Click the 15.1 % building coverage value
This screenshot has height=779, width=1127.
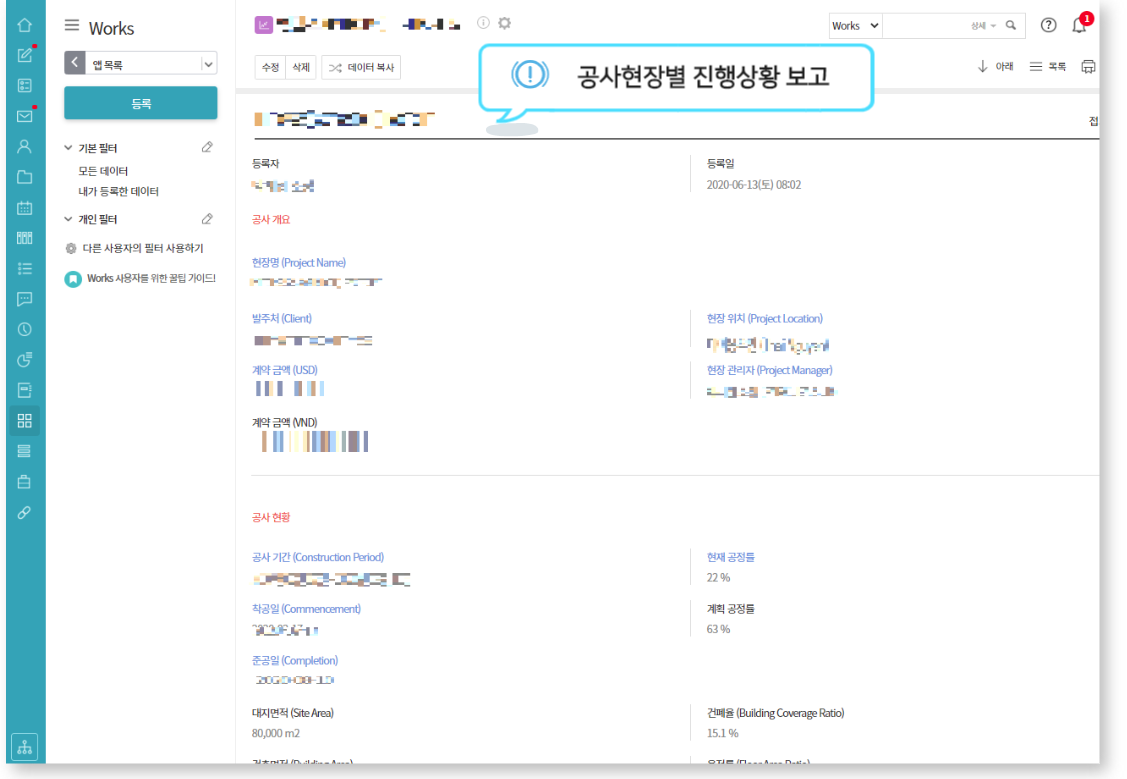click(722, 733)
